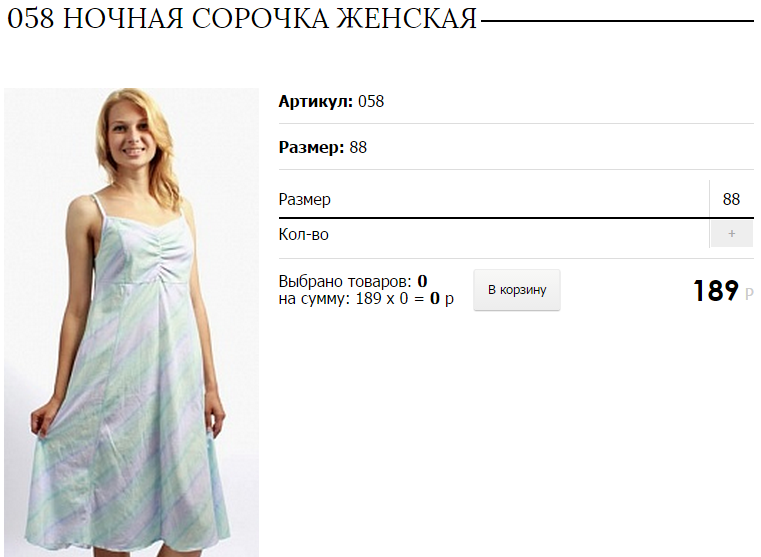Viewport: 761px width, 557px height.
Task: Click value 88 next to bold Размер
Action: (x=358, y=147)
